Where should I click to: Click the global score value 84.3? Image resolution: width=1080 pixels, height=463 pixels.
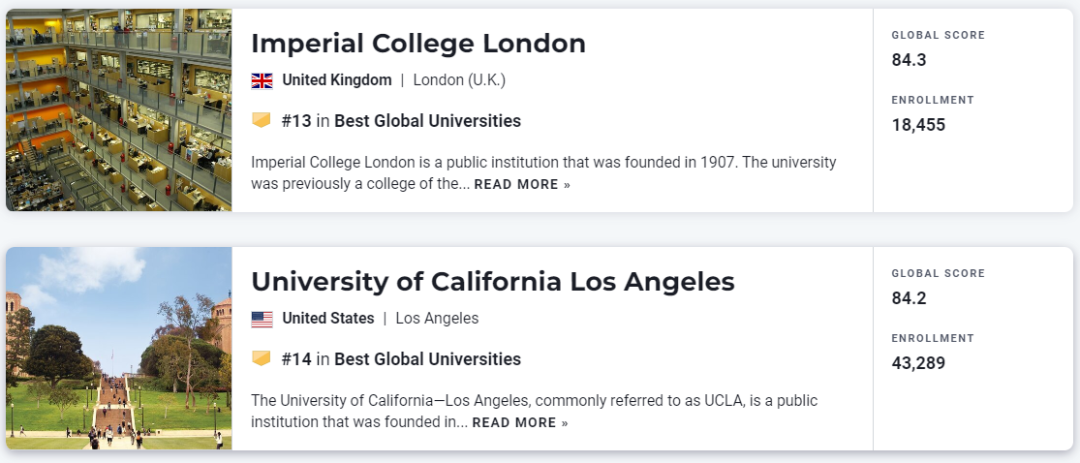[909, 61]
